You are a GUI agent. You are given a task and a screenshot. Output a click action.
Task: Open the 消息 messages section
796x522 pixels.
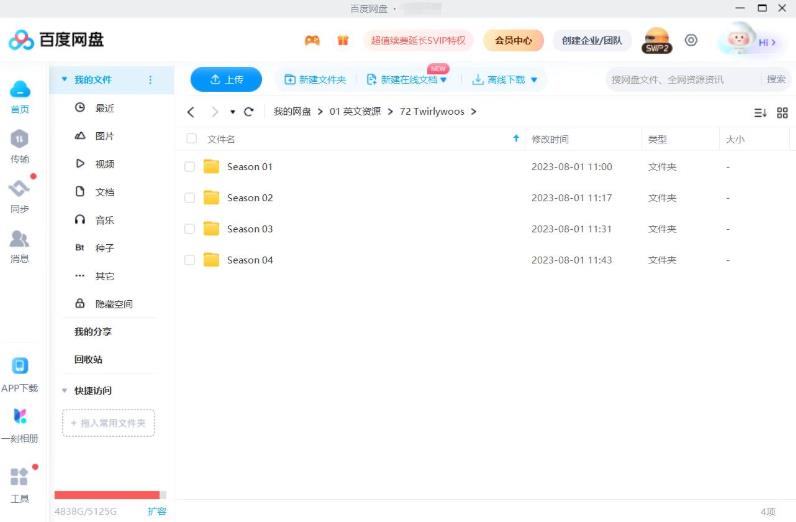tap(19, 239)
